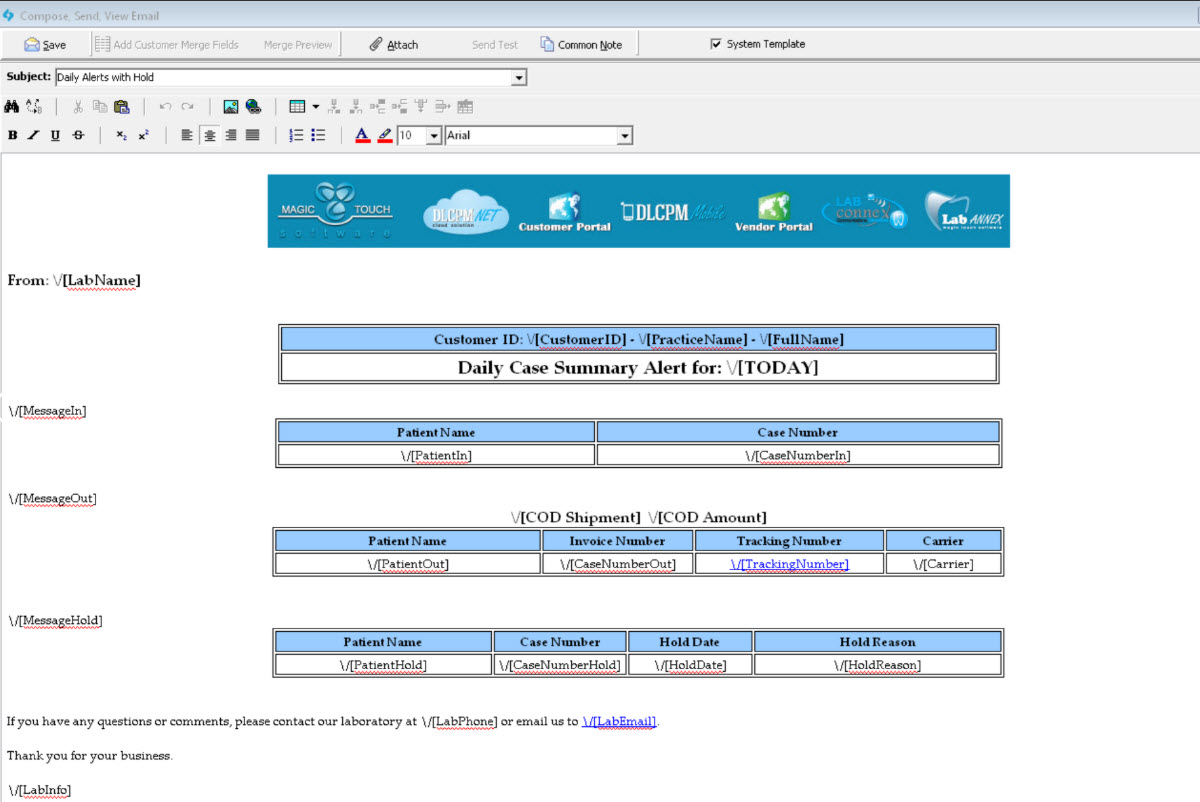
Task: Click the Paste clipboard icon
Action: coord(121,106)
